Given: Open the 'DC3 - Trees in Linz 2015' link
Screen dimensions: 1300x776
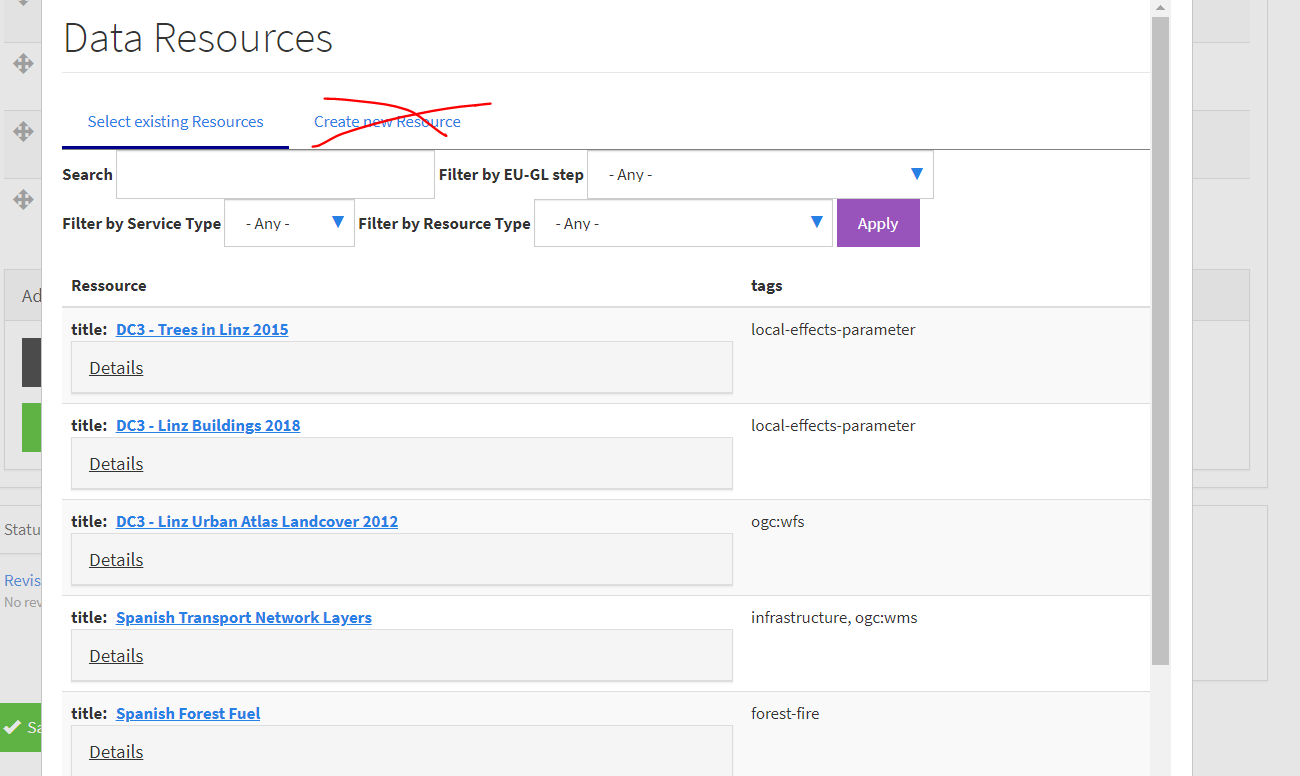Looking at the screenshot, I should pos(201,328).
